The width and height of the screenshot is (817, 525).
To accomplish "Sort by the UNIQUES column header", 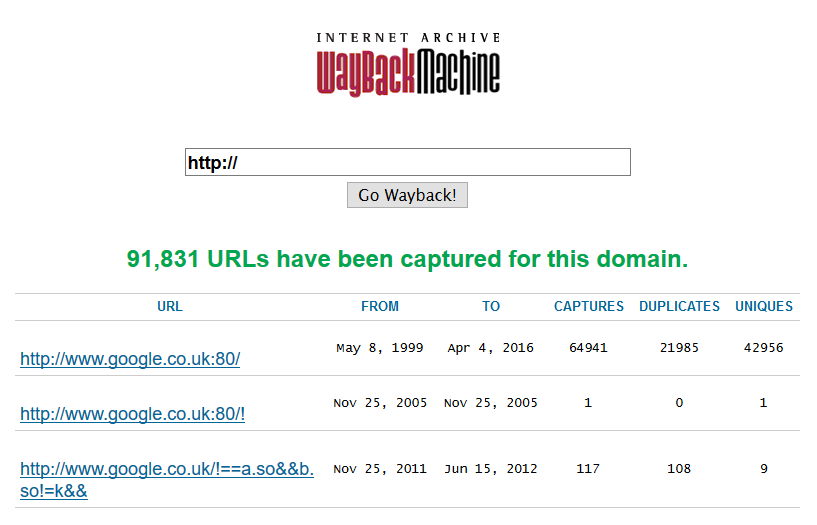I will pyautogui.click(x=764, y=306).
